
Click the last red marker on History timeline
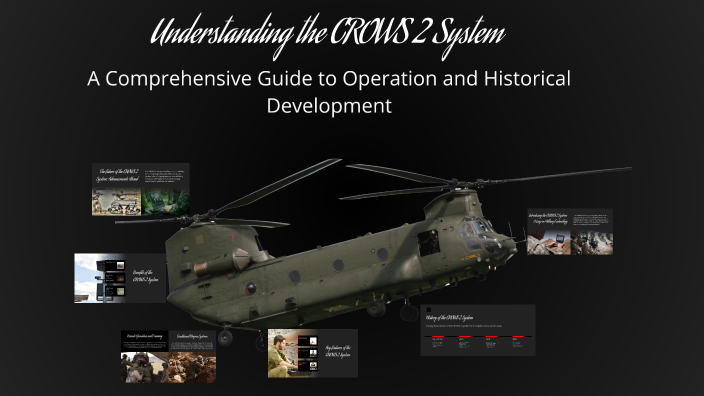tap(518, 336)
